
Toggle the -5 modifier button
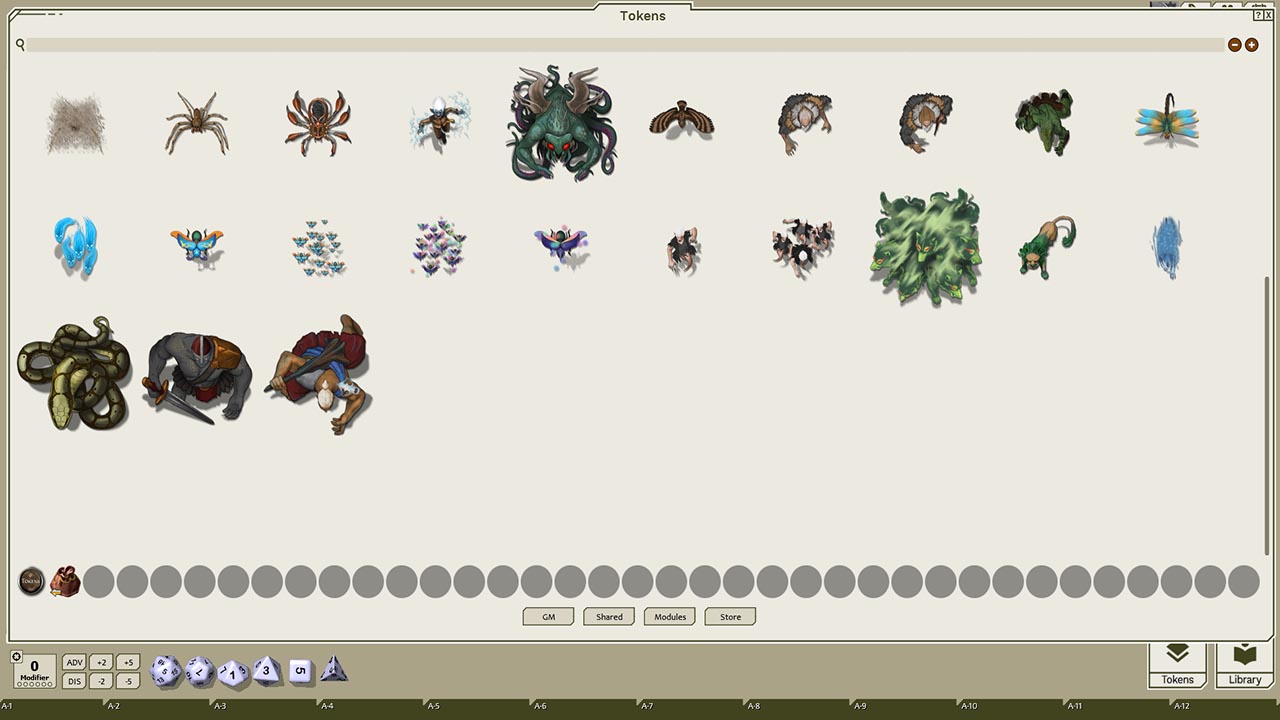coord(127,681)
